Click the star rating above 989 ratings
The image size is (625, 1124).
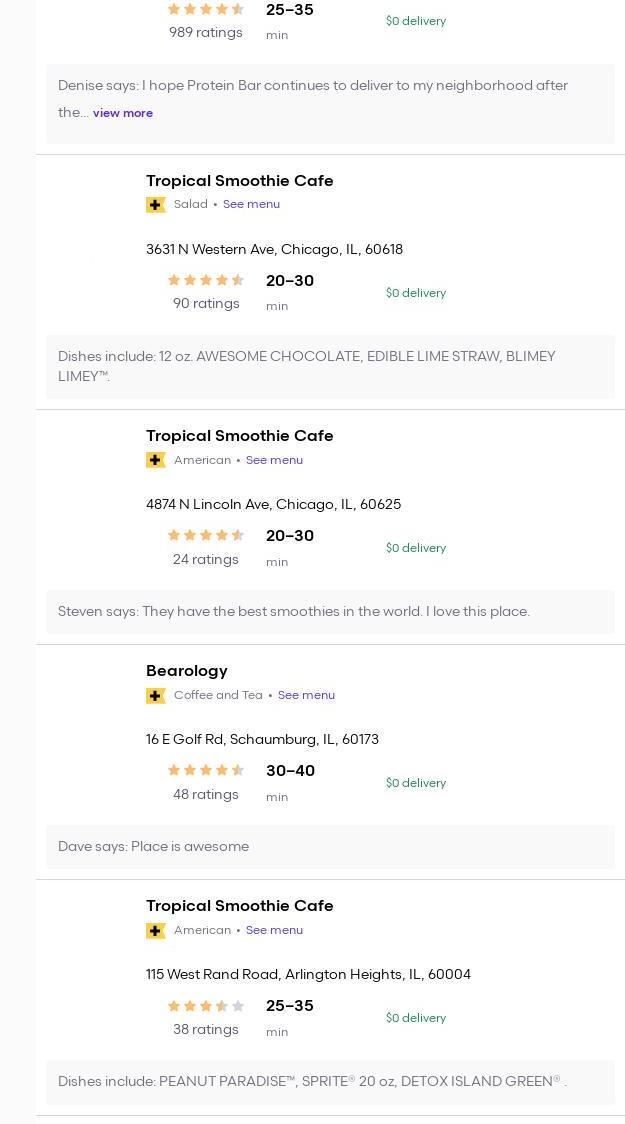coord(205,10)
